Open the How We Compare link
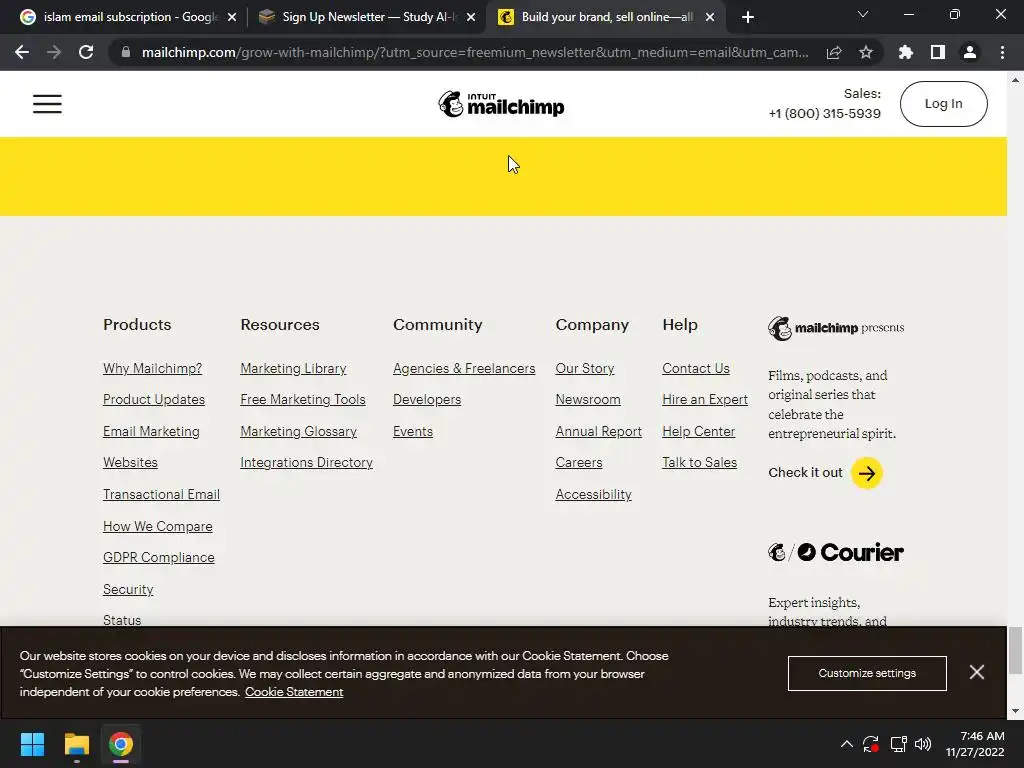This screenshot has height=768, width=1024. tap(157, 526)
